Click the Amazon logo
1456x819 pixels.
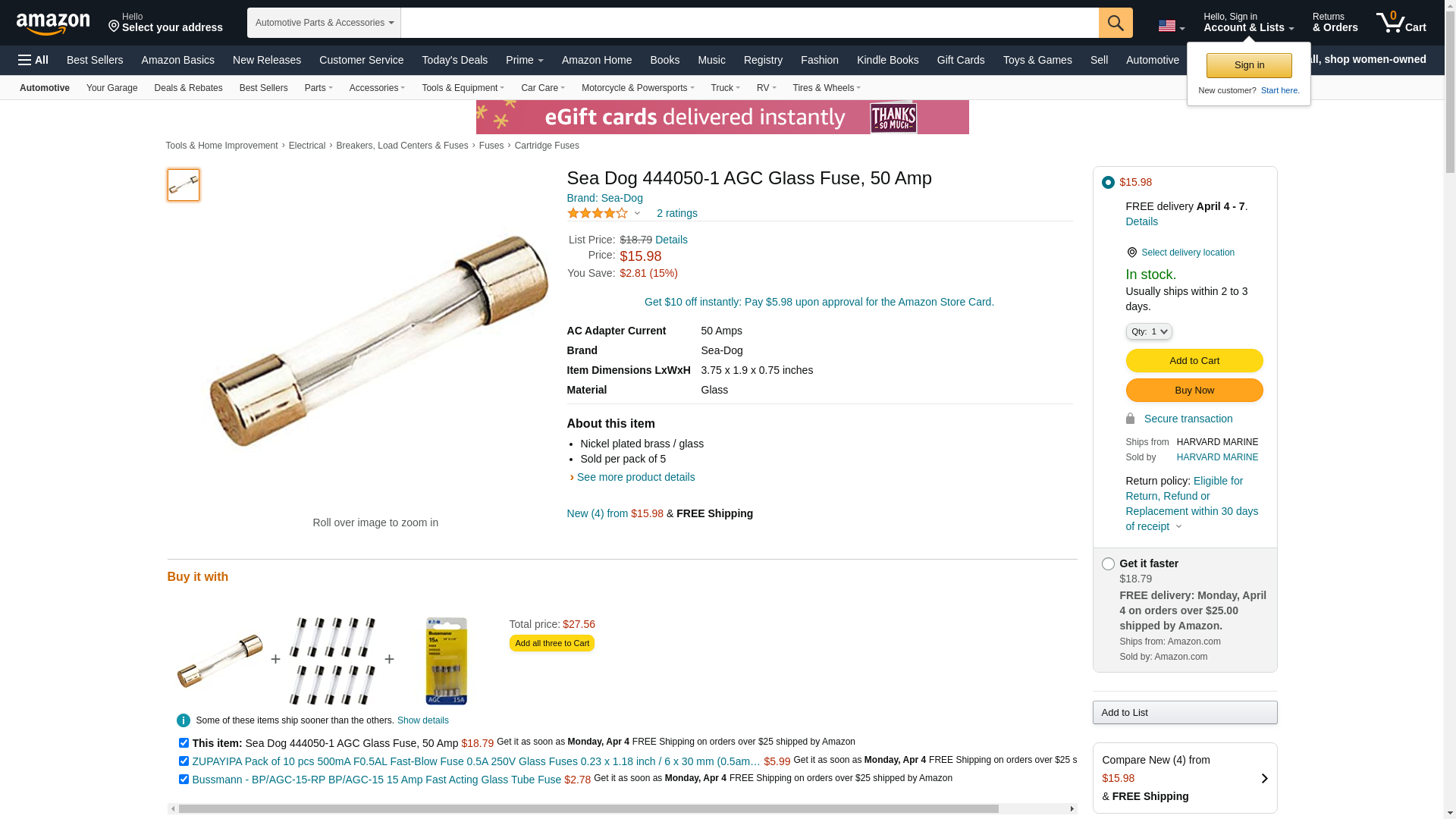coord(53,24)
